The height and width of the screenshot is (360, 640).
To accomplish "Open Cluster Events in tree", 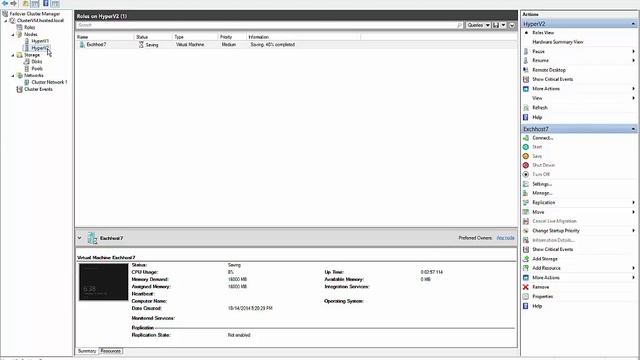I will (38, 89).
